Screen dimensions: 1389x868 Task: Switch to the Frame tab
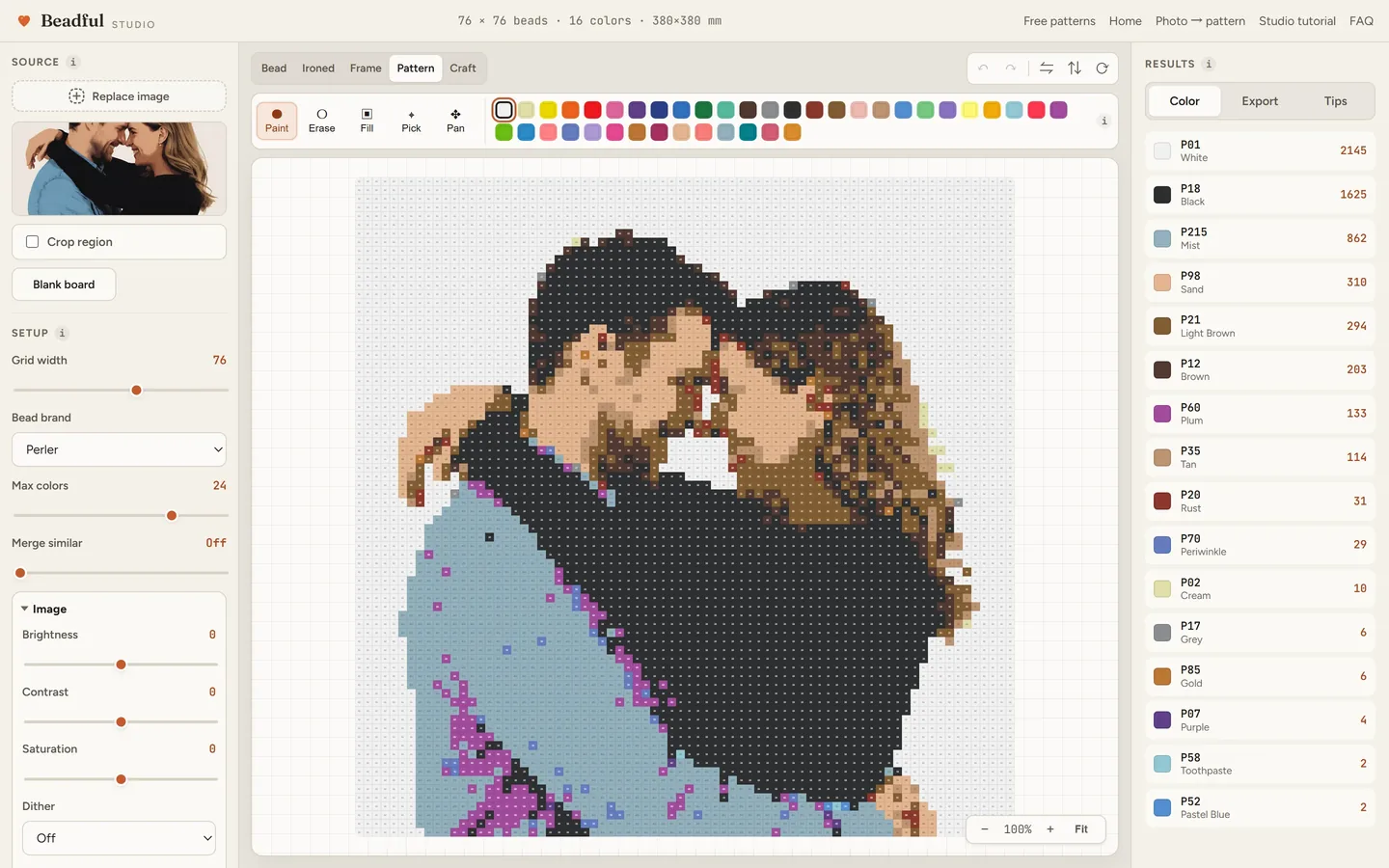pyautogui.click(x=366, y=68)
